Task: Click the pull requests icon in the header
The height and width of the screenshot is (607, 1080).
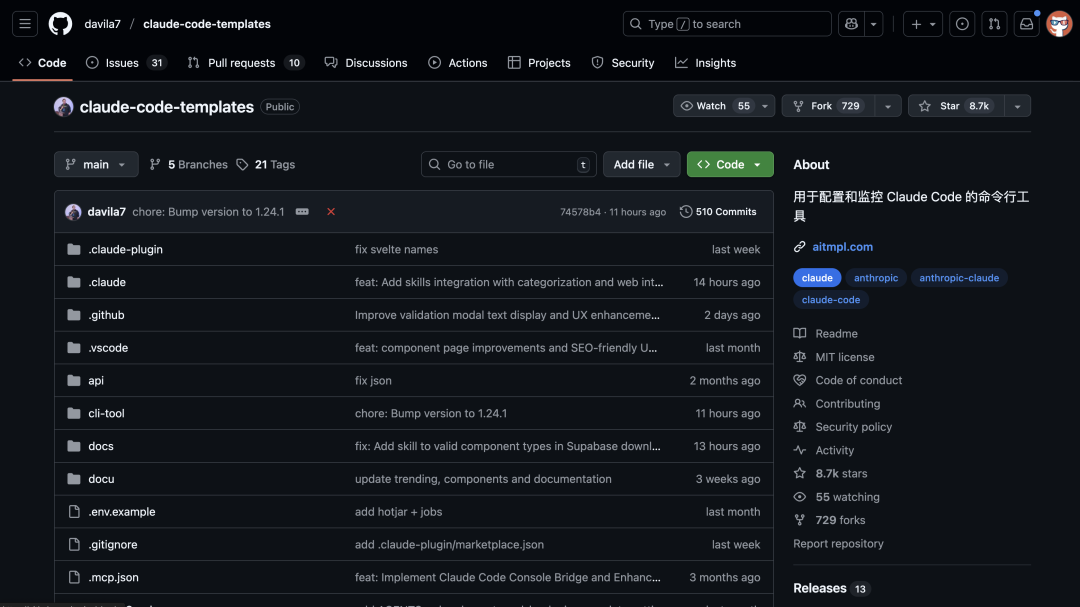Action: click(x=994, y=23)
